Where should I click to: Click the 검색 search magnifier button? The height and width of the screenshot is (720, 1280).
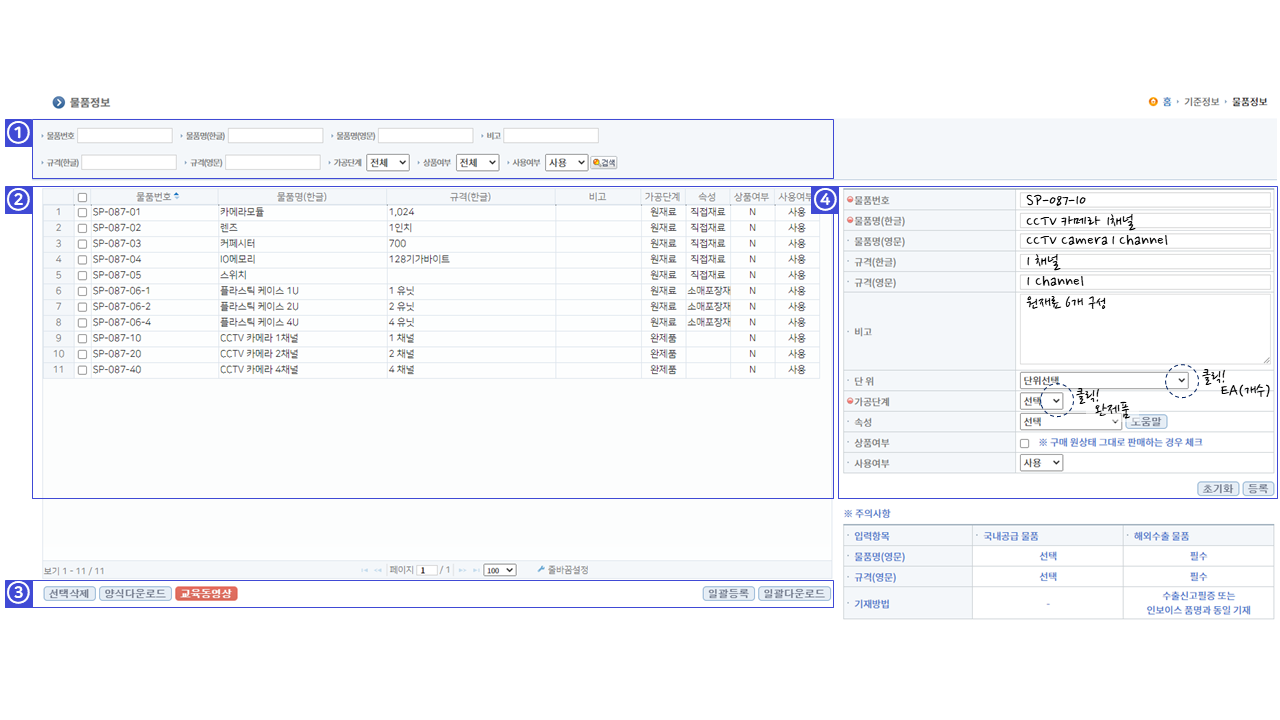click(x=604, y=162)
